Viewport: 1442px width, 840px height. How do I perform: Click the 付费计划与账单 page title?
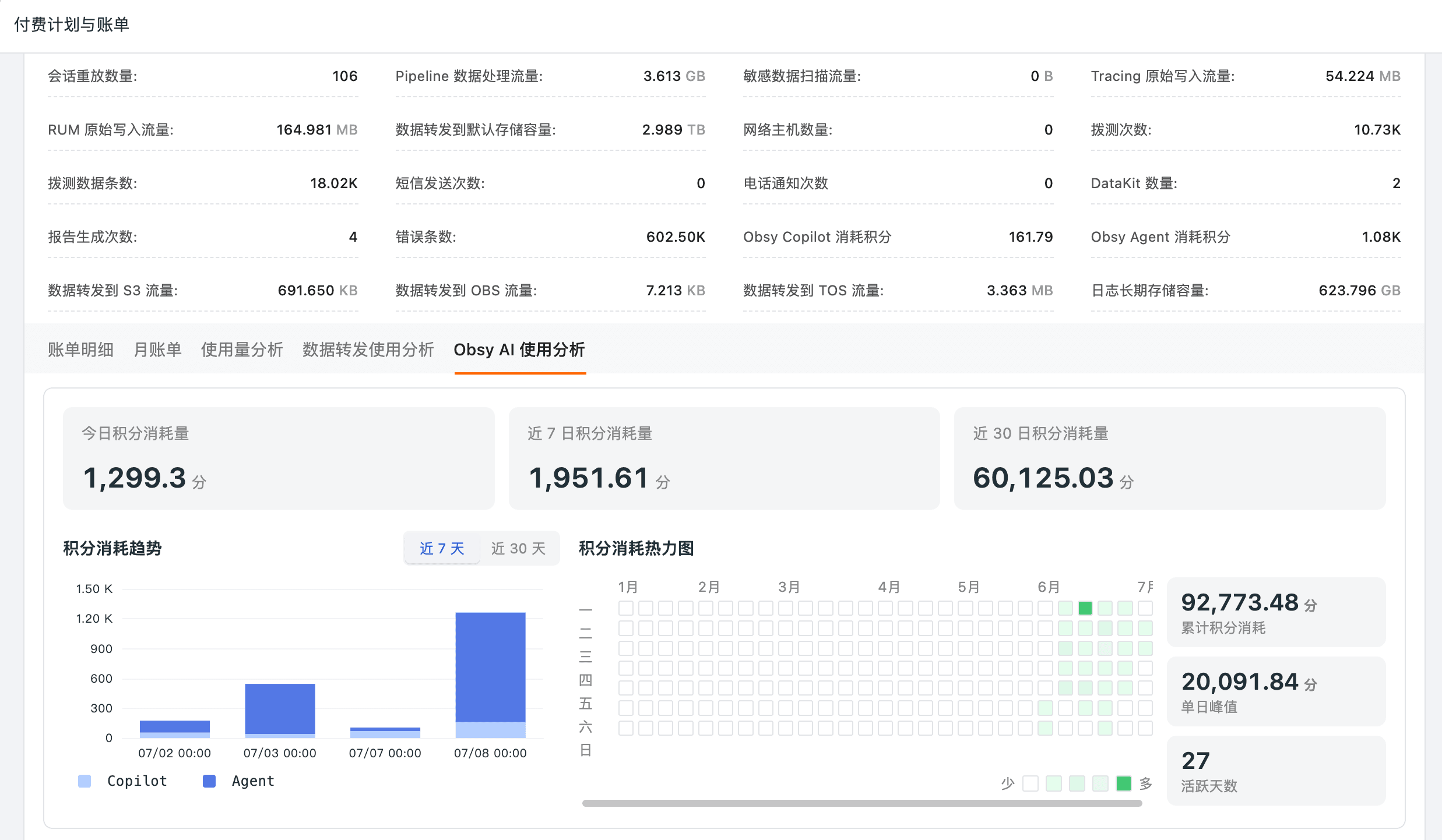[72, 24]
